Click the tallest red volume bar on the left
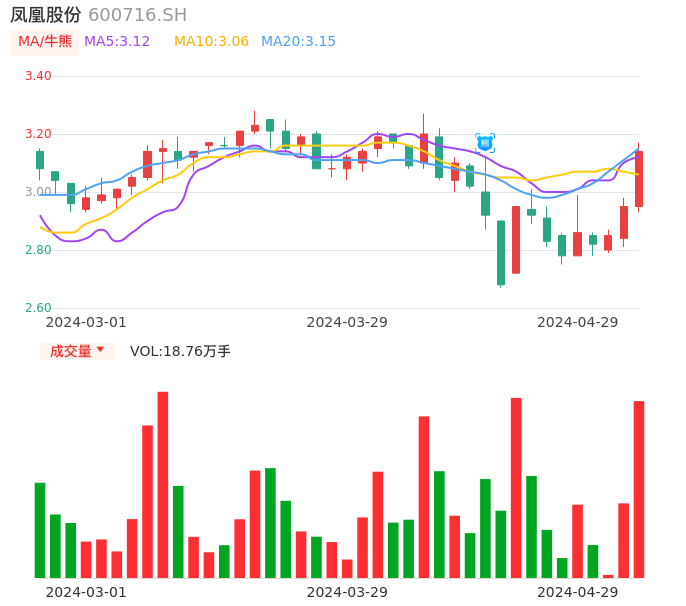Image resolution: width=686 pixels, height=606 pixels. tap(163, 484)
